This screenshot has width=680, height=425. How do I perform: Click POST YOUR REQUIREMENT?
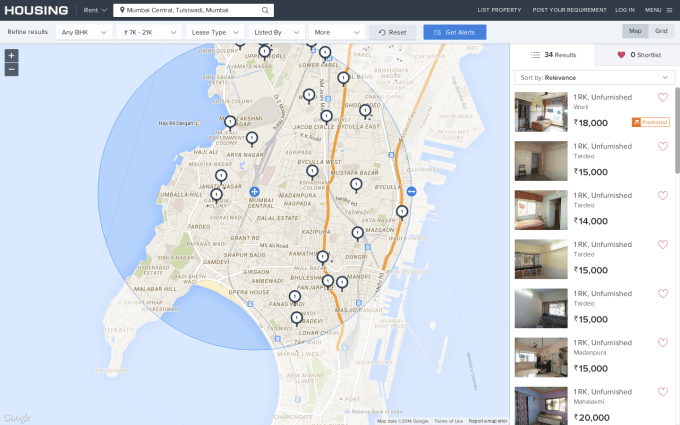tap(569, 10)
